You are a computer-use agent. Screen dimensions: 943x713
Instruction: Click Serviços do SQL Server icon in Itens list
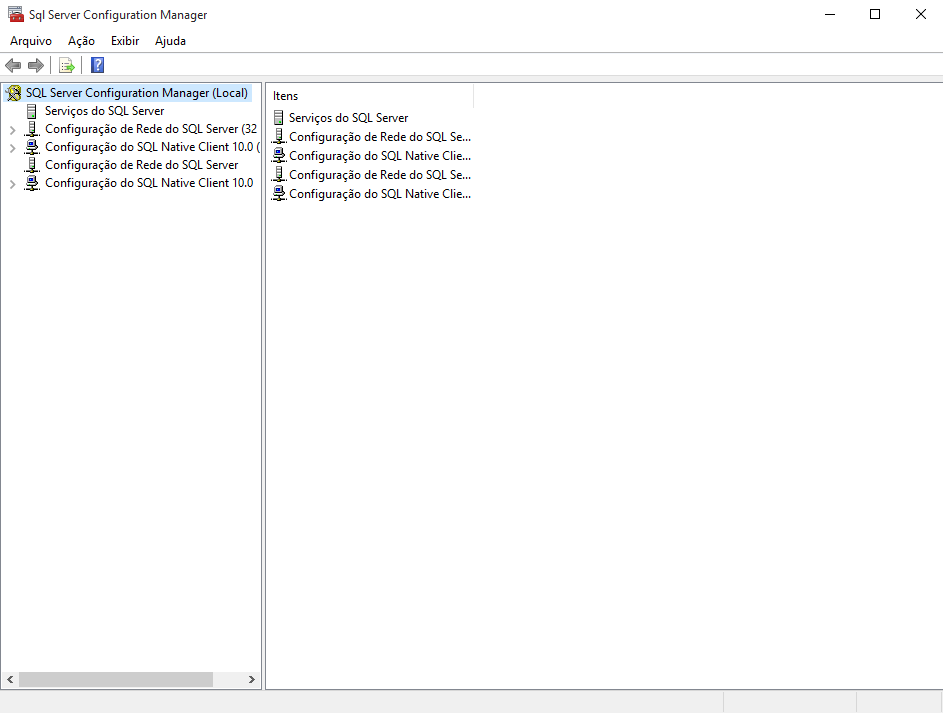click(279, 118)
